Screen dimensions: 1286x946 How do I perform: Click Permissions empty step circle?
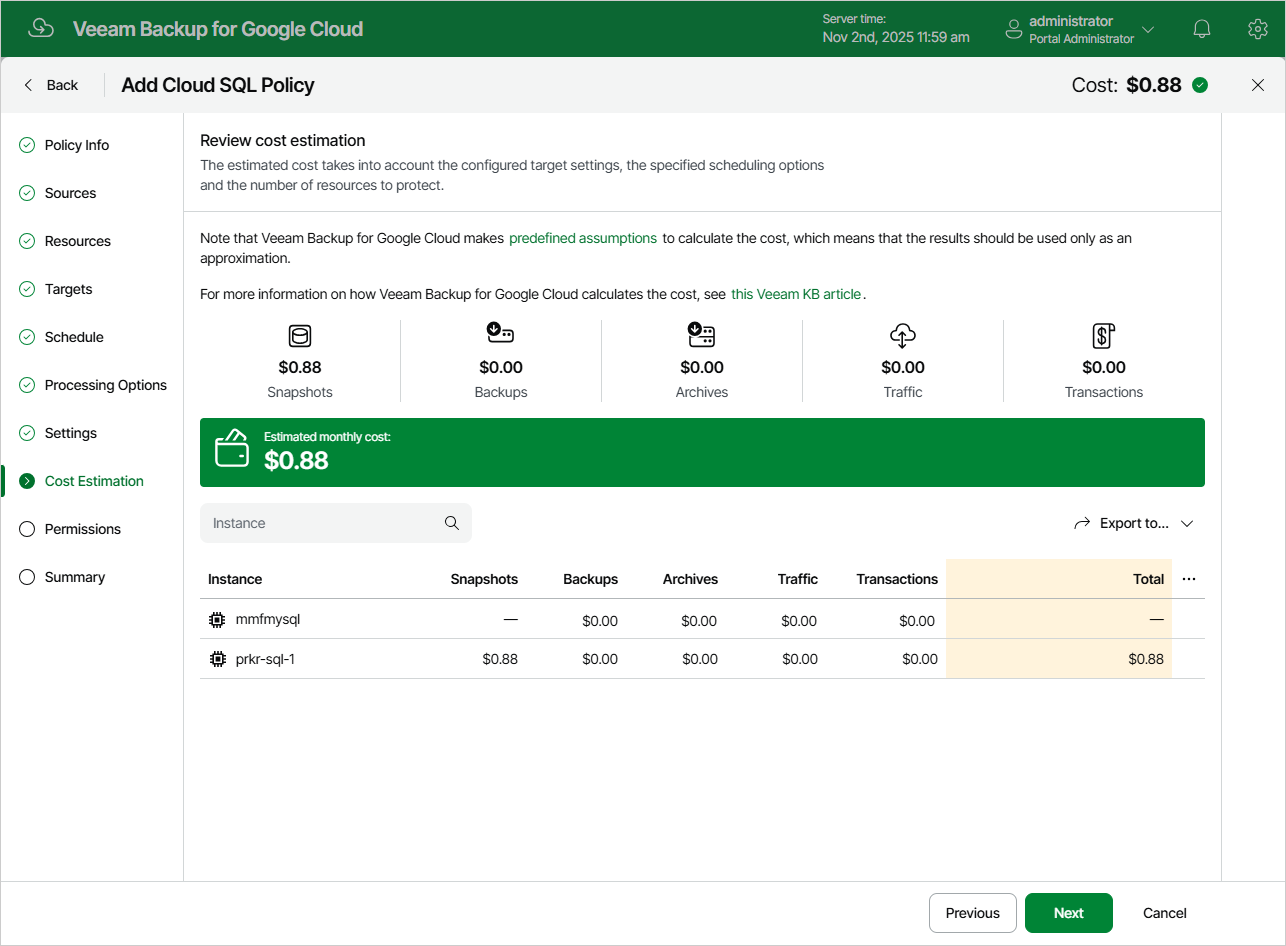click(x=27, y=529)
